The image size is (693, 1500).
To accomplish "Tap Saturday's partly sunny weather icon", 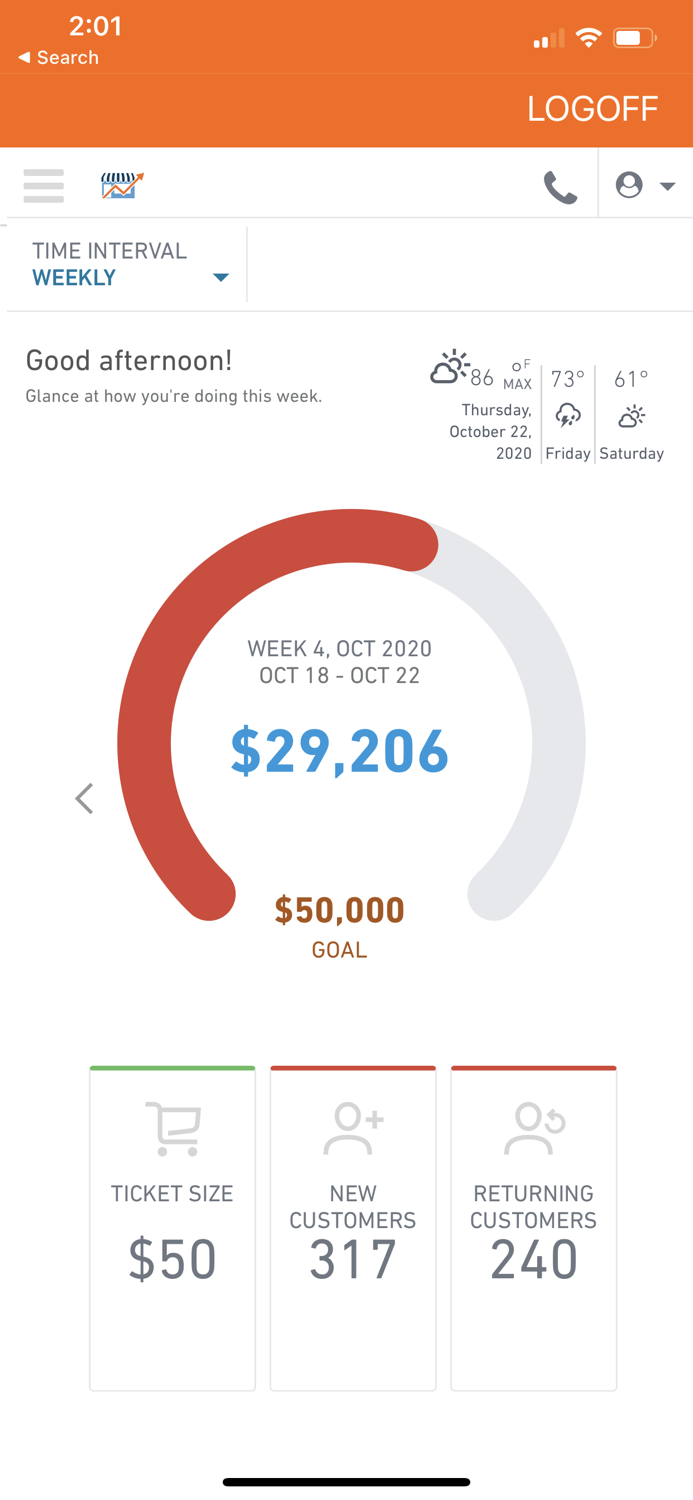I will point(630,416).
